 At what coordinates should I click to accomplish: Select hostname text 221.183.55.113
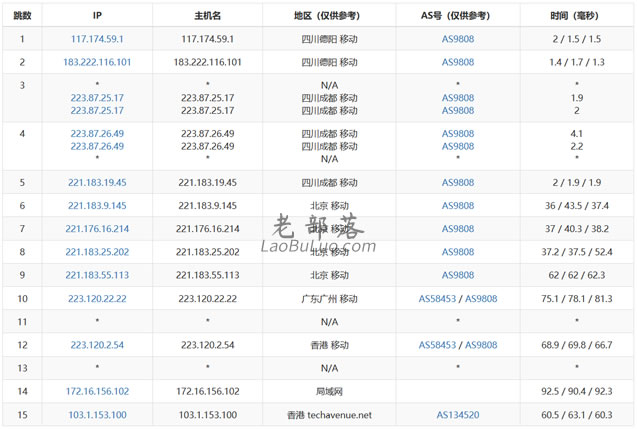pos(208,275)
